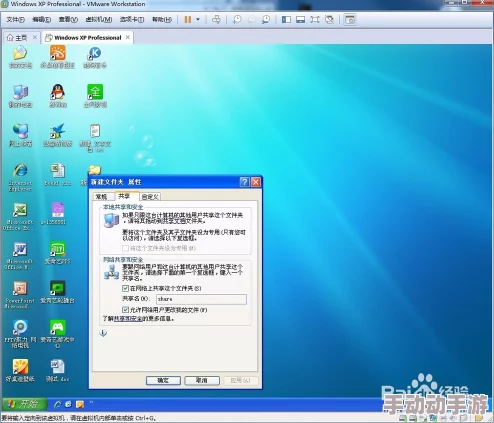Image resolution: width=494 pixels, height=423 pixels.
Task: Click the question mark help button in dialog
Action: [x=244, y=182]
